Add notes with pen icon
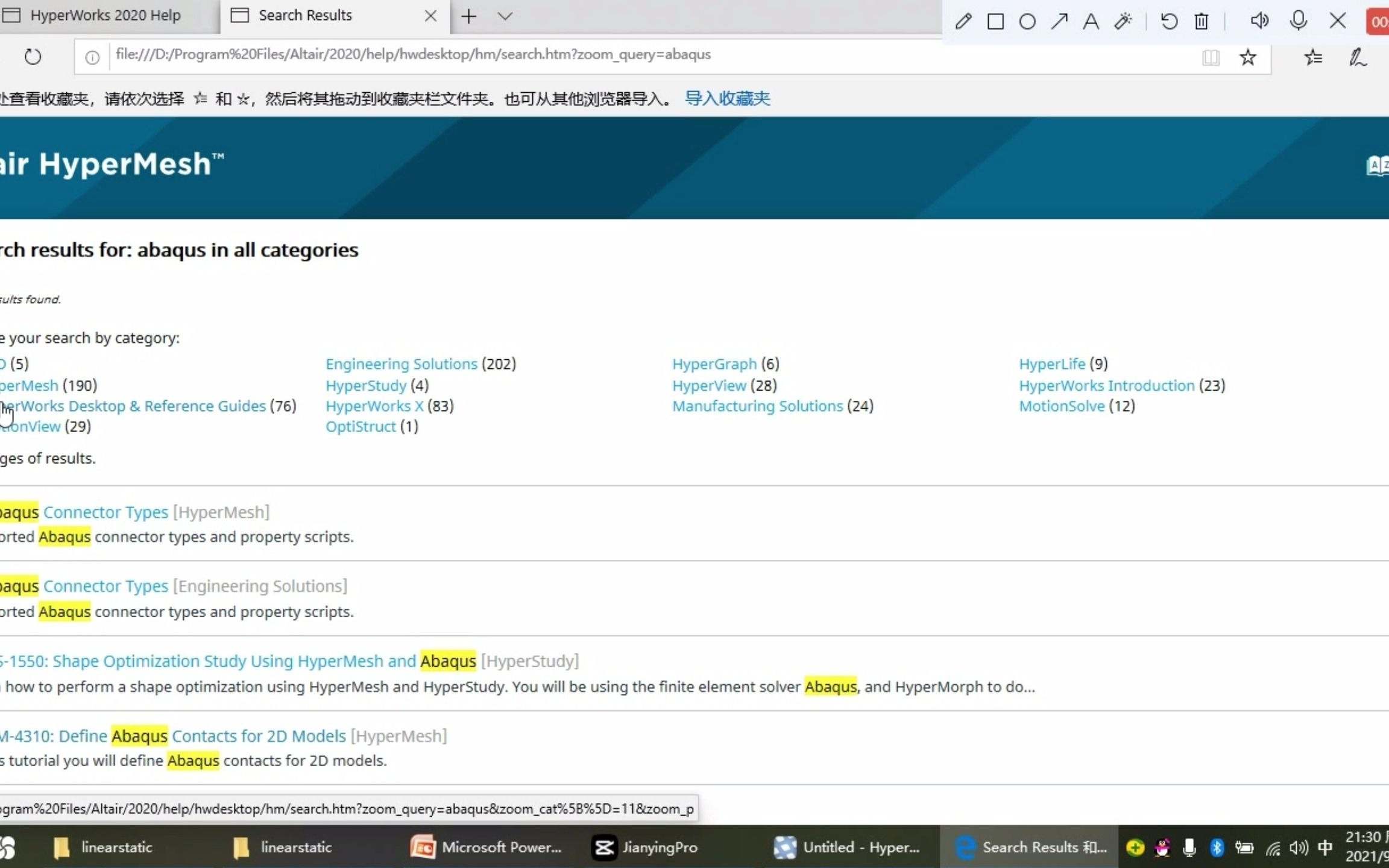Image resolution: width=1389 pixels, height=868 pixels. [x=1358, y=57]
